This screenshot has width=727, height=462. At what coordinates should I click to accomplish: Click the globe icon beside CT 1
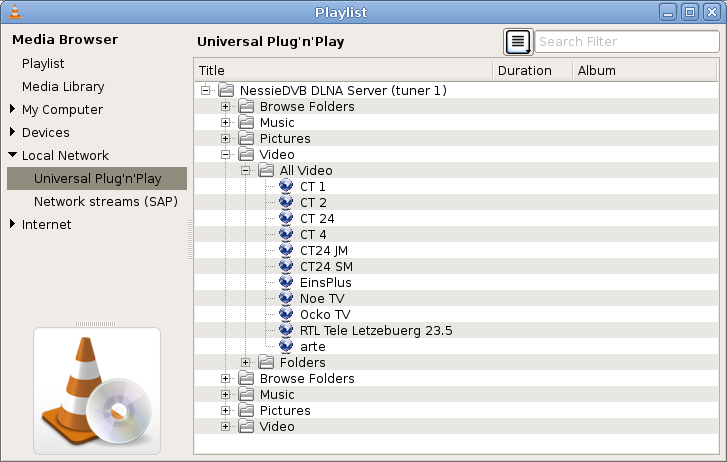click(x=286, y=186)
